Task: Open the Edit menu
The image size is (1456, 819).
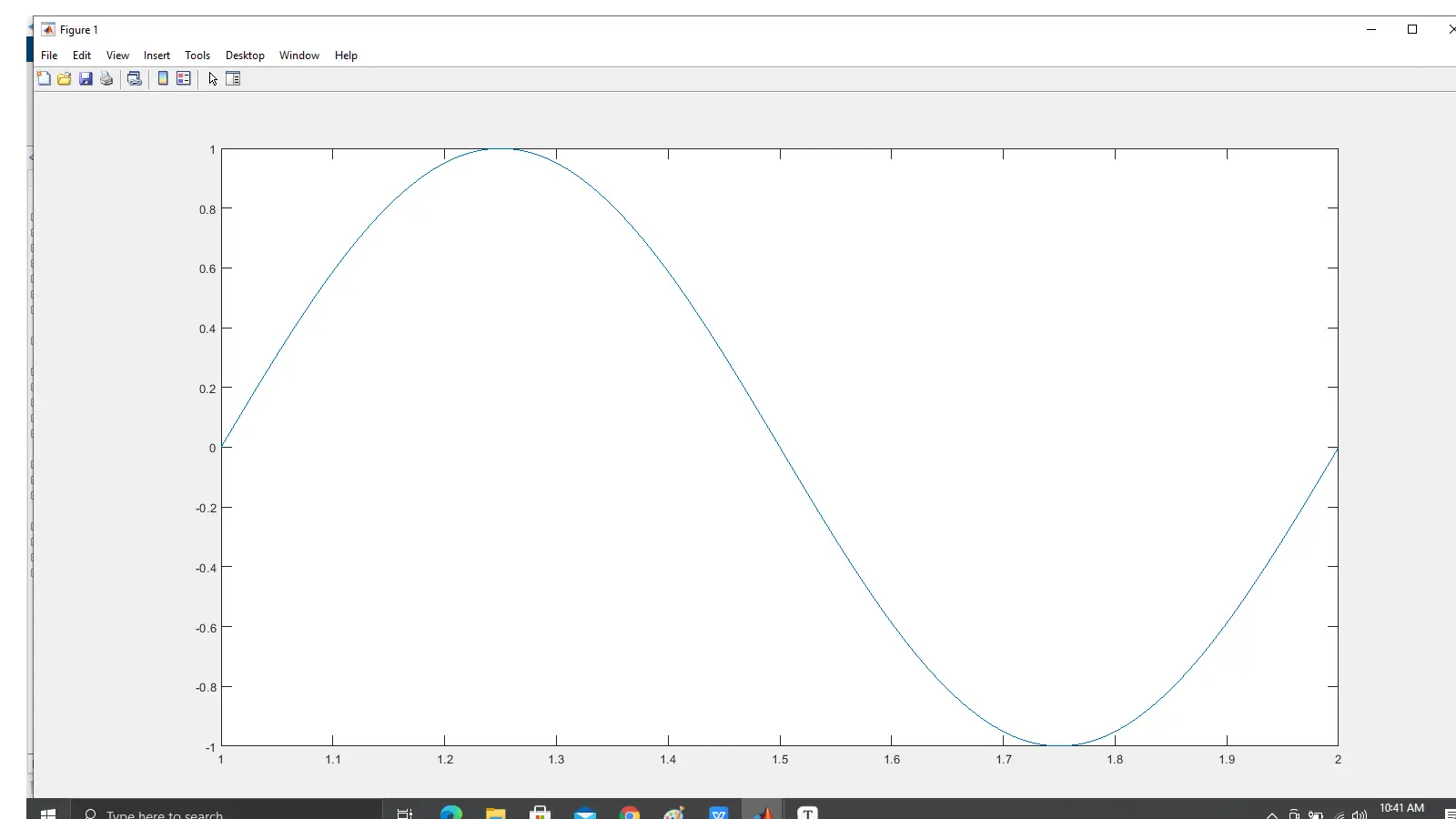Action: (x=82, y=56)
